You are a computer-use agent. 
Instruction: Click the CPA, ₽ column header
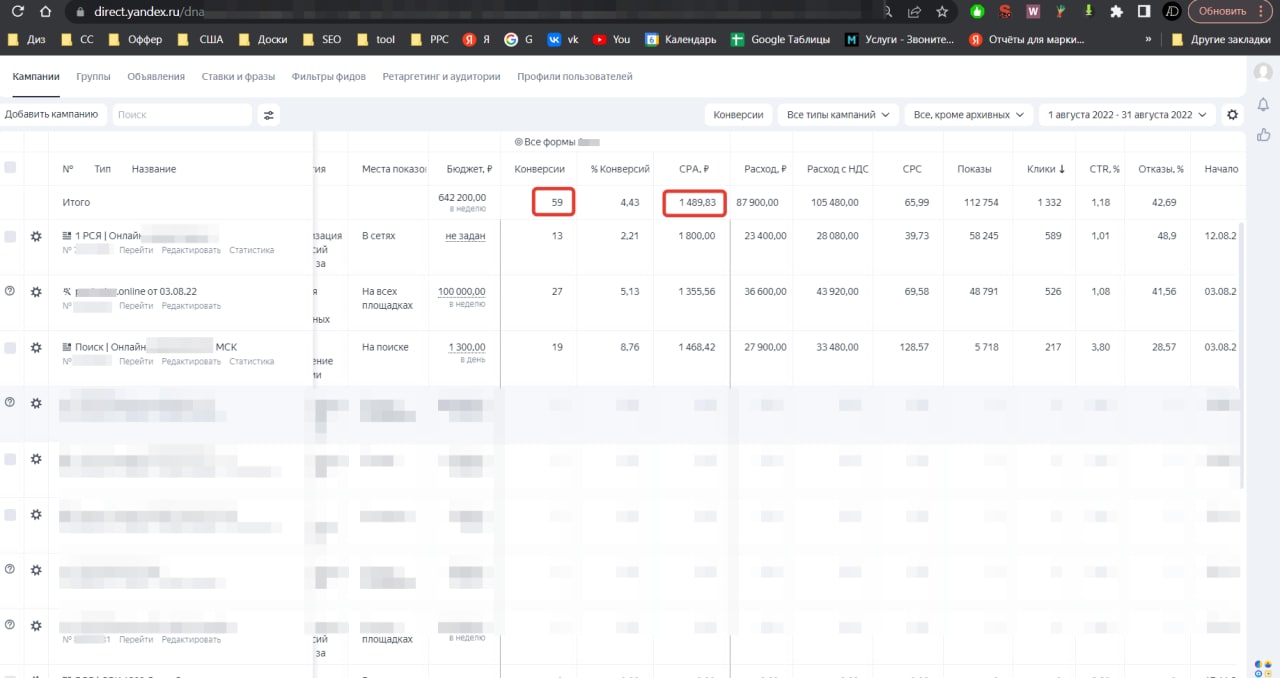[x=694, y=169]
